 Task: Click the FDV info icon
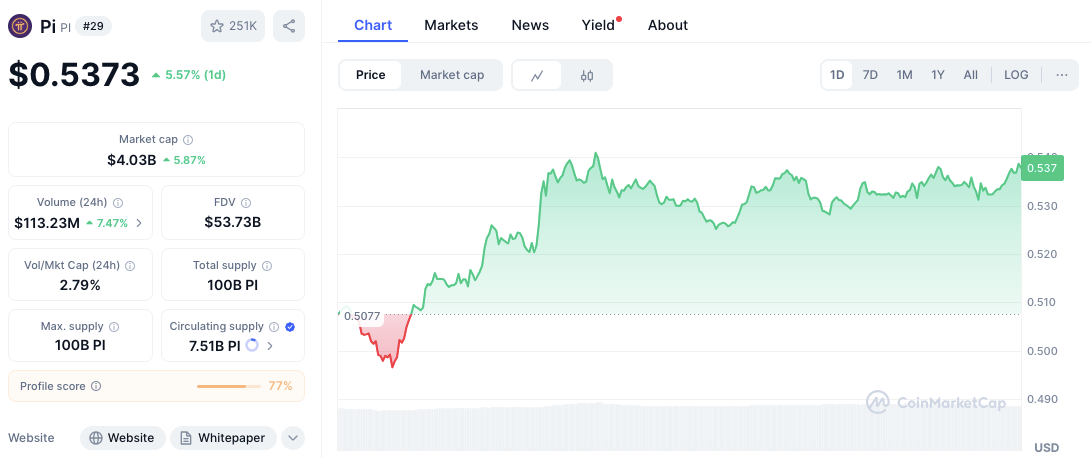click(246, 203)
